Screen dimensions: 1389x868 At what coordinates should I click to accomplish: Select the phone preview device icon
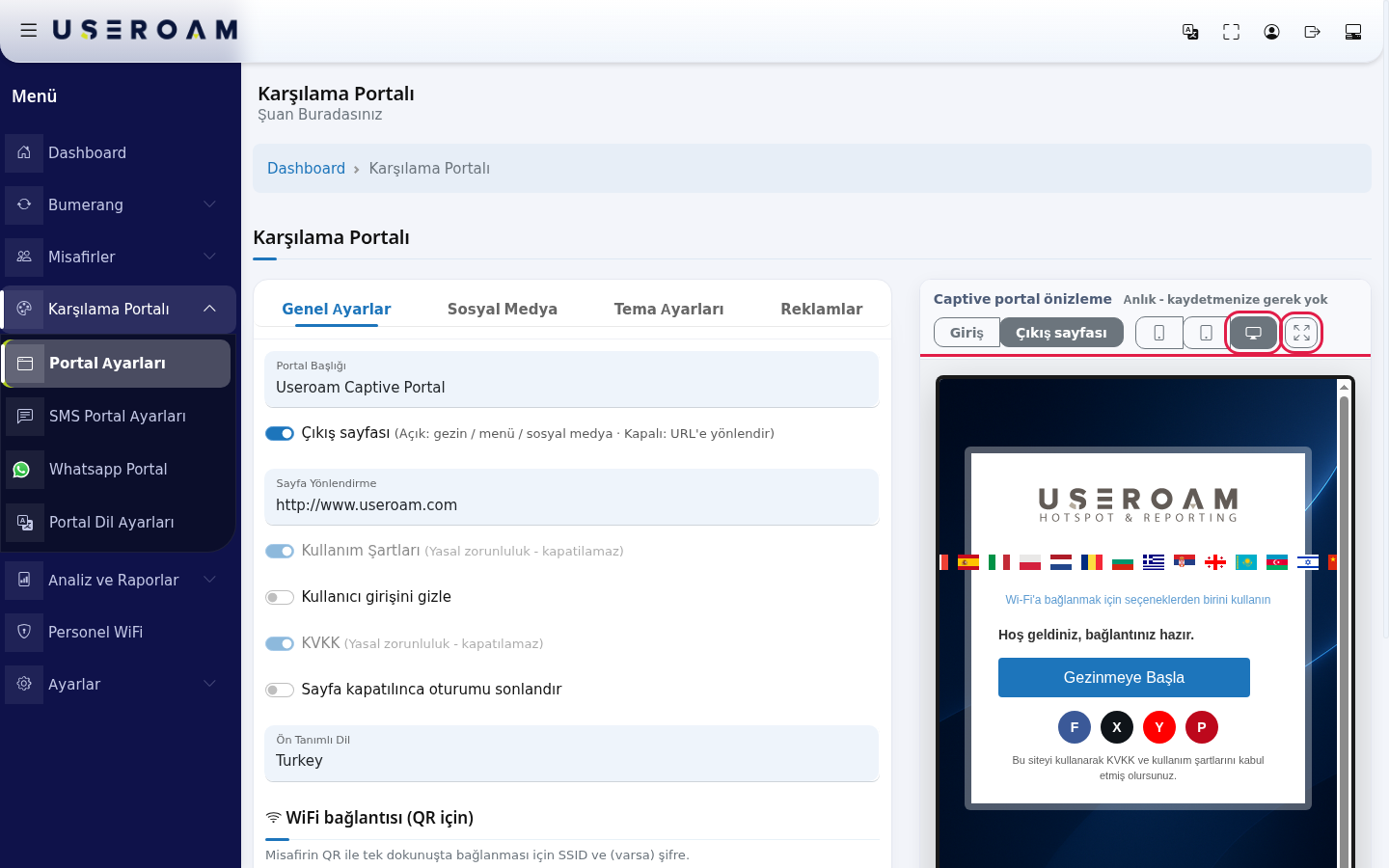tap(1158, 333)
